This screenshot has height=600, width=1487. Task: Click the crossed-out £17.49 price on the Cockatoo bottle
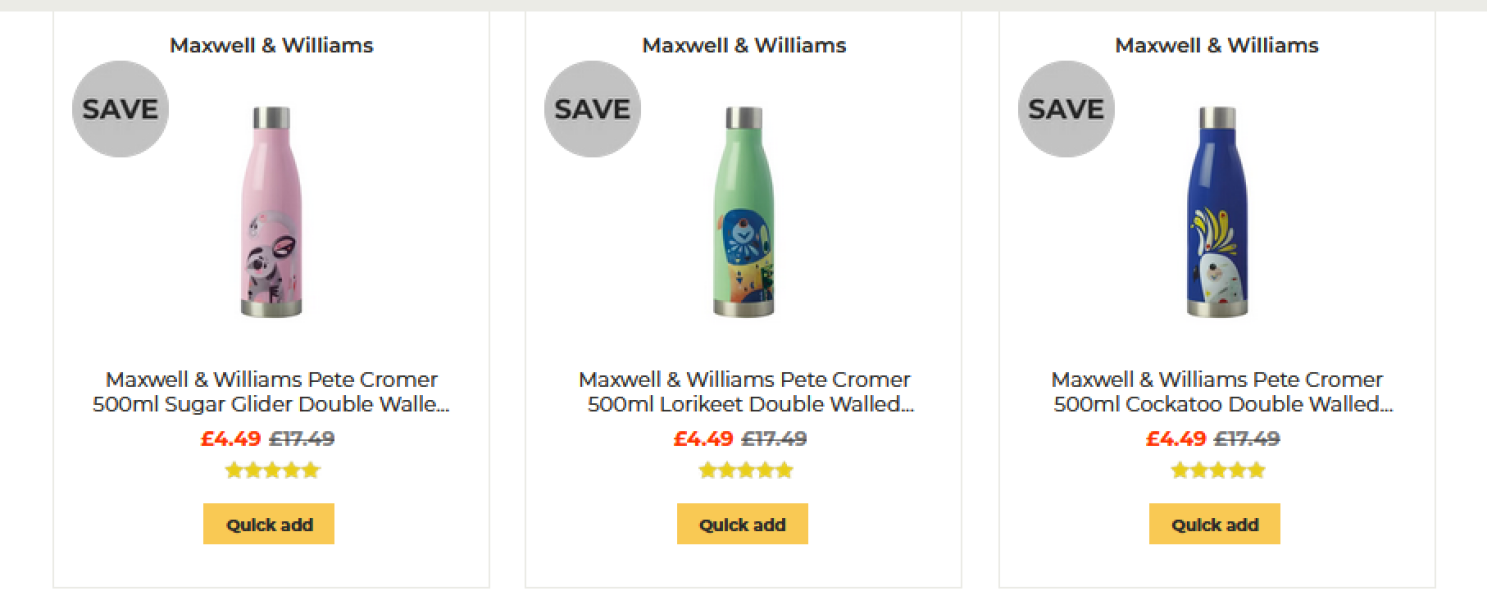1247,438
